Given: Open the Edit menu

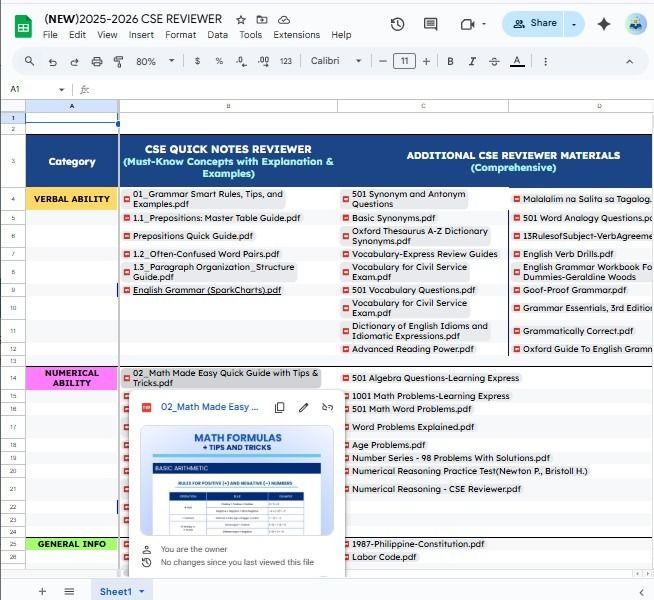Looking at the screenshot, I should pos(78,35).
